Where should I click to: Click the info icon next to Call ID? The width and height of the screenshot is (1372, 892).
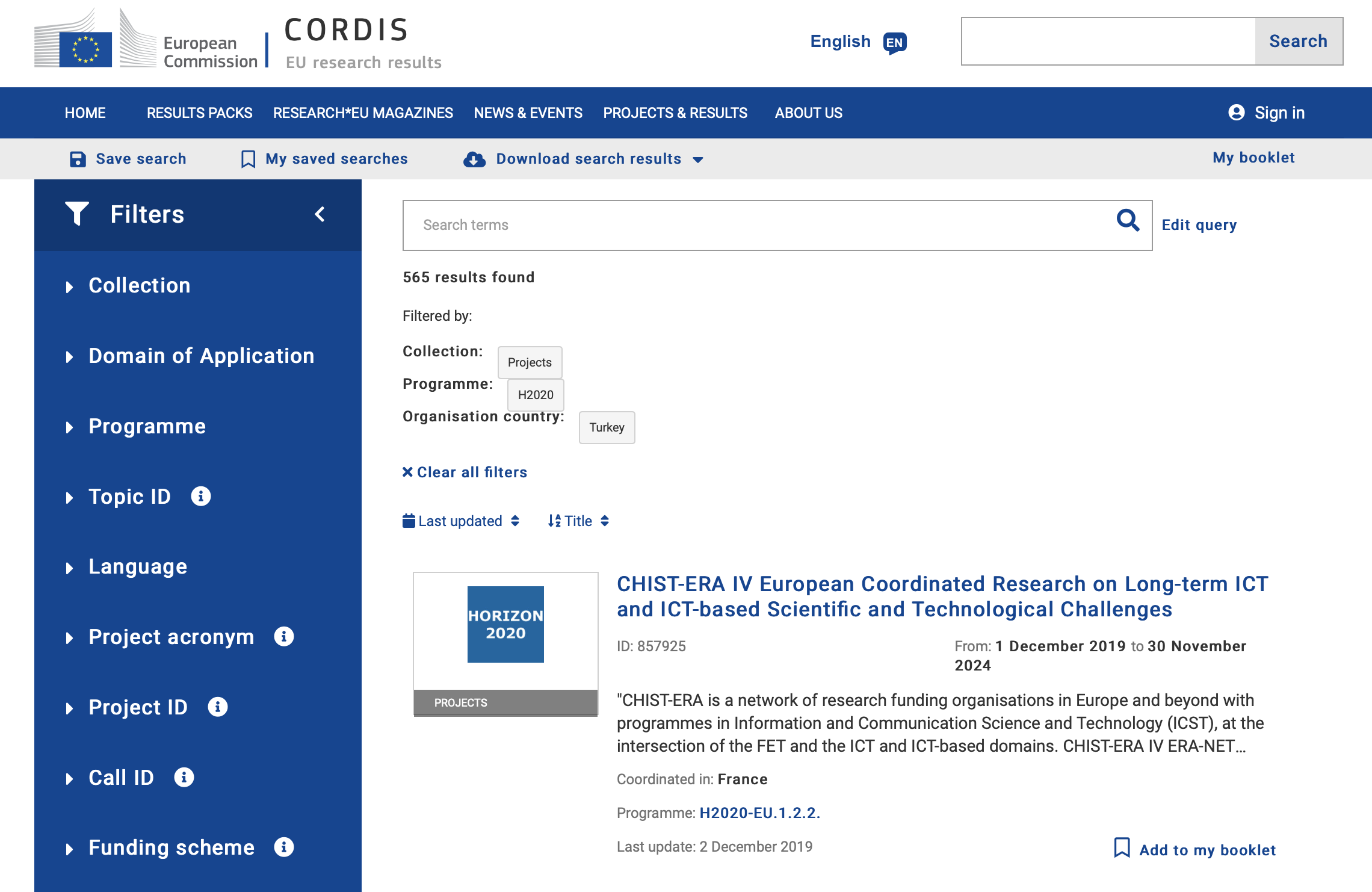tap(184, 777)
